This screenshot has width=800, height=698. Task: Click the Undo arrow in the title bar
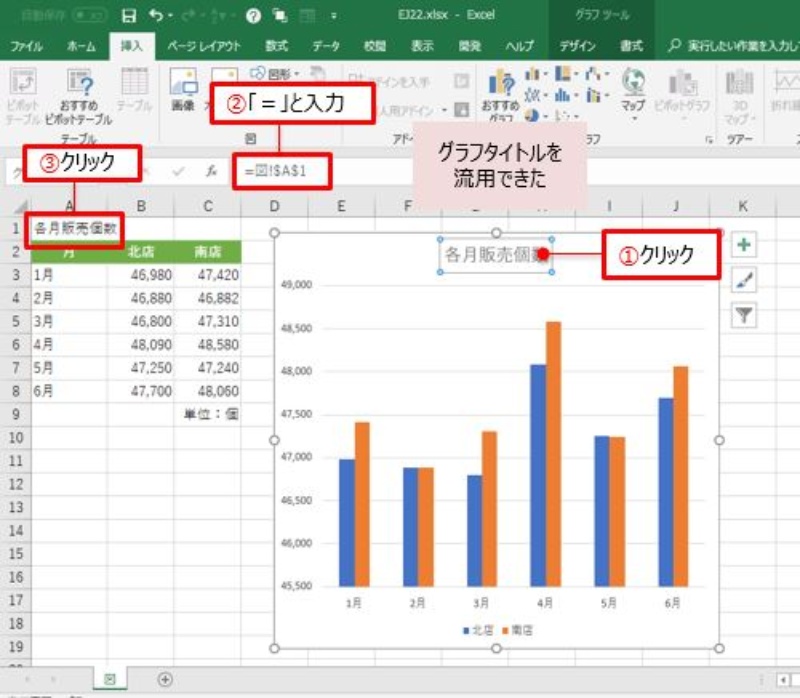tap(155, 16)
